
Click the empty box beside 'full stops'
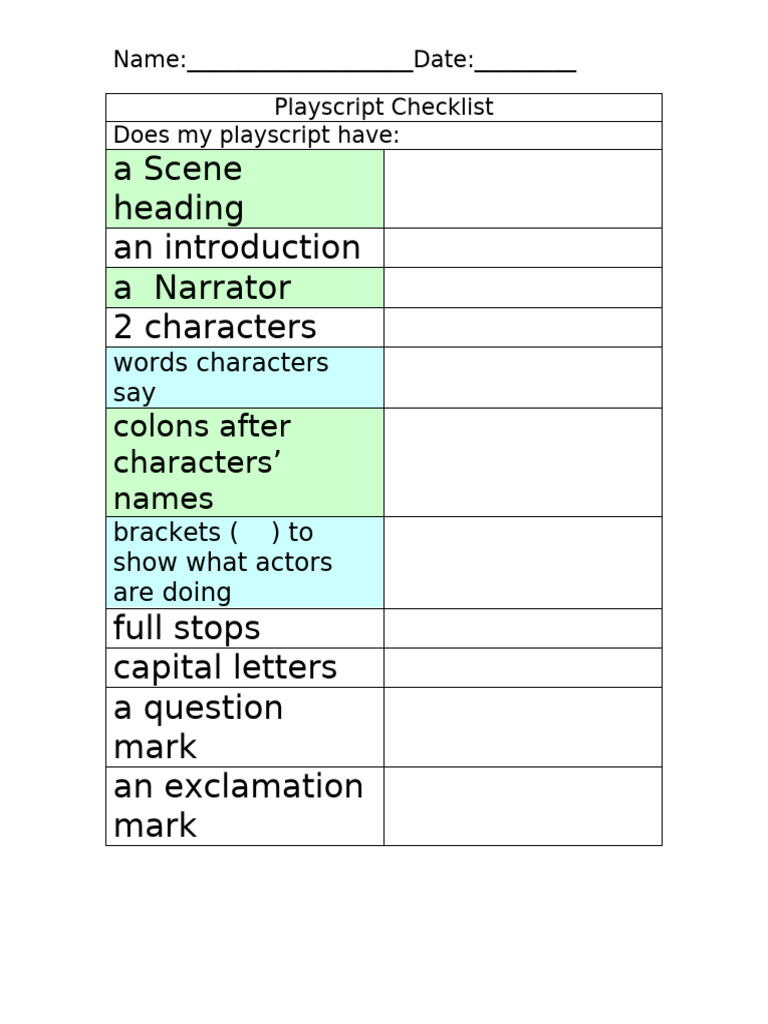522,628
